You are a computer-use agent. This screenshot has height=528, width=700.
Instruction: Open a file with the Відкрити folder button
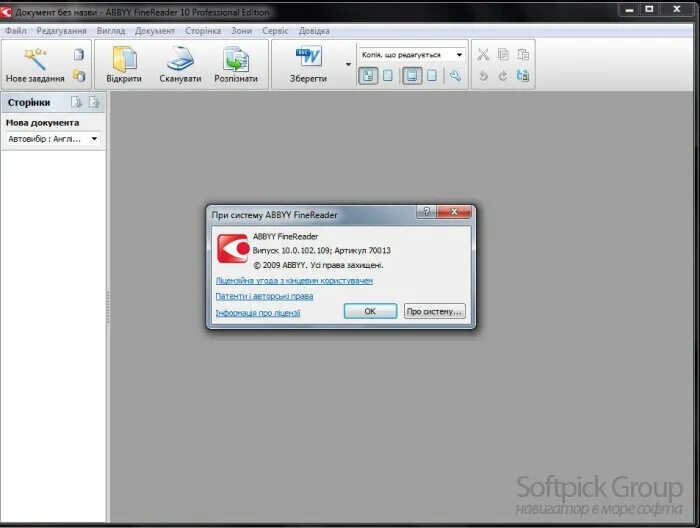coord(124,65)
